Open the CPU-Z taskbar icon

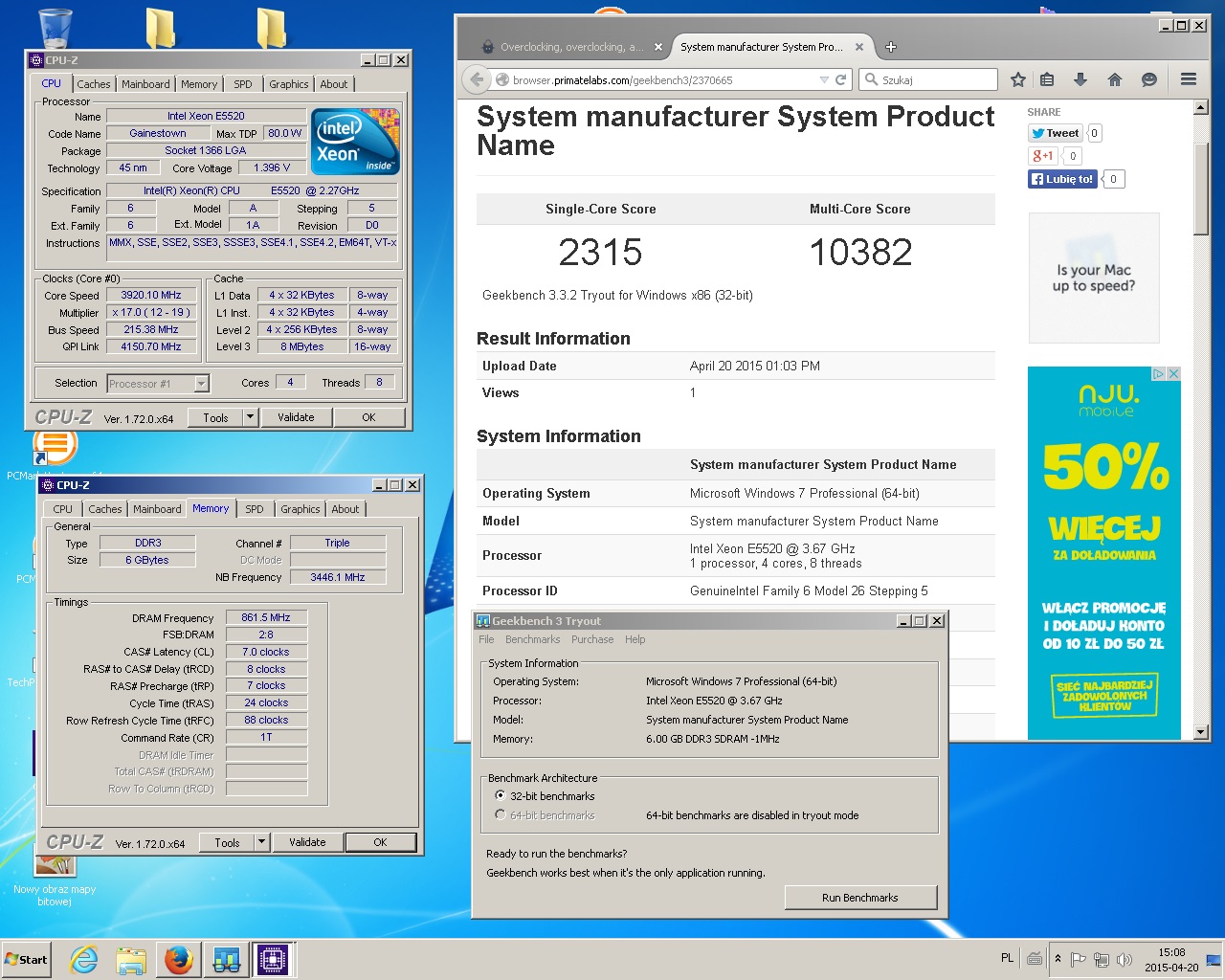(272, 960)
